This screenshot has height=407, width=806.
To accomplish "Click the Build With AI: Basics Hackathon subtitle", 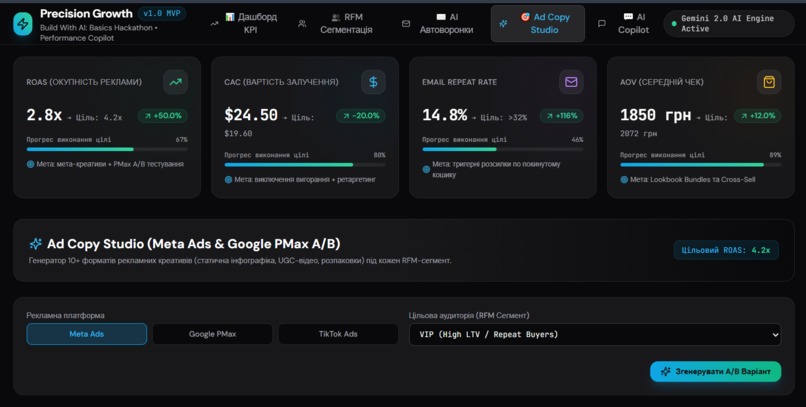I will pyautogui.click(x=99, y=33).
